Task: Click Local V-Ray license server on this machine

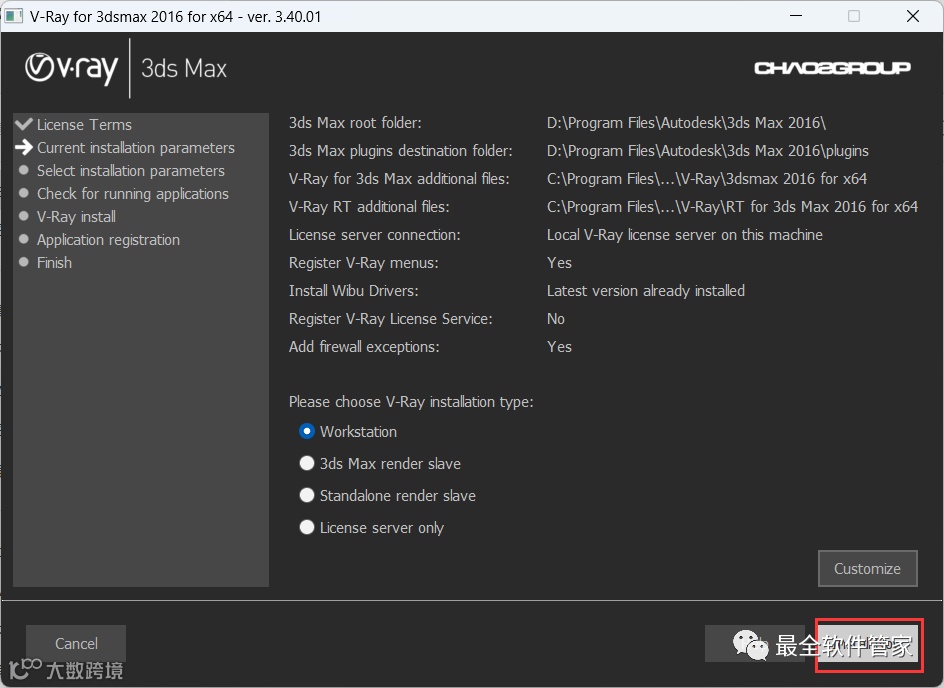Action: (685, 235)
